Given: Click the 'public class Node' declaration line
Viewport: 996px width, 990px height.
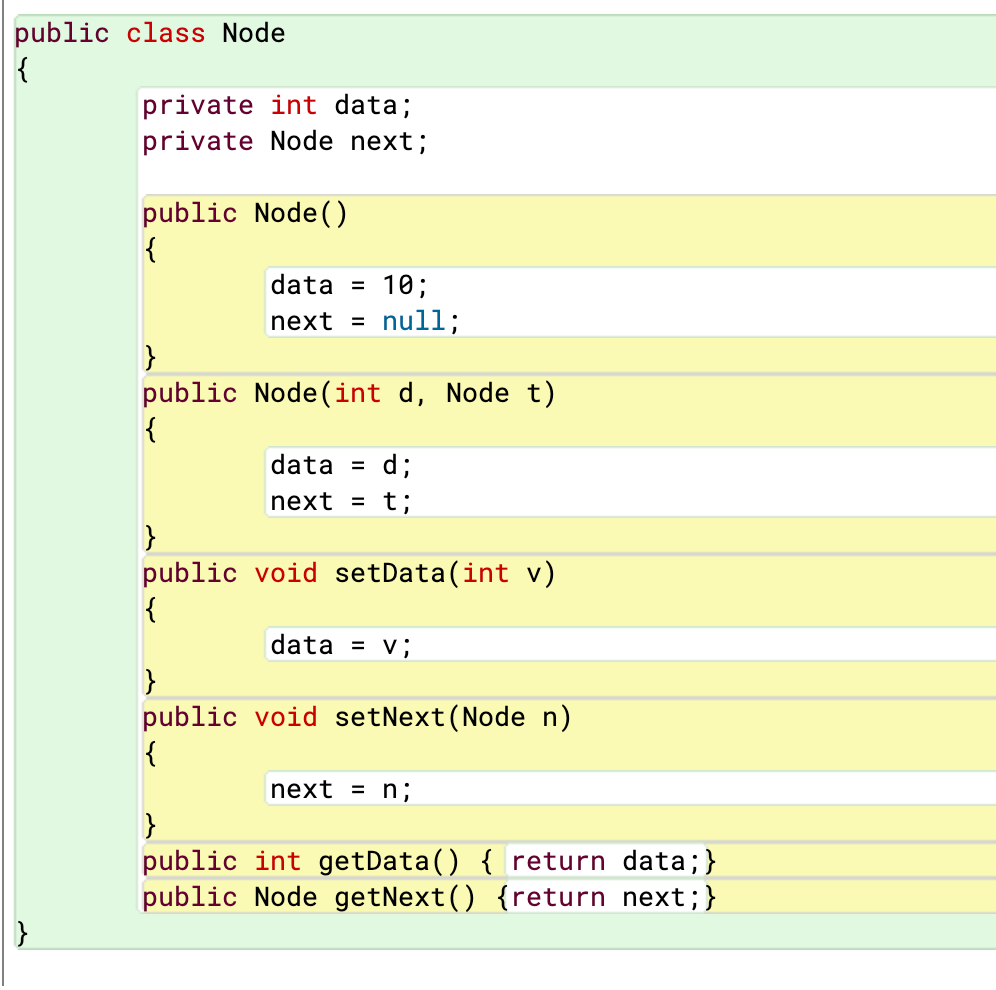Looking at the screenshot, I should [x=150, y=33].
